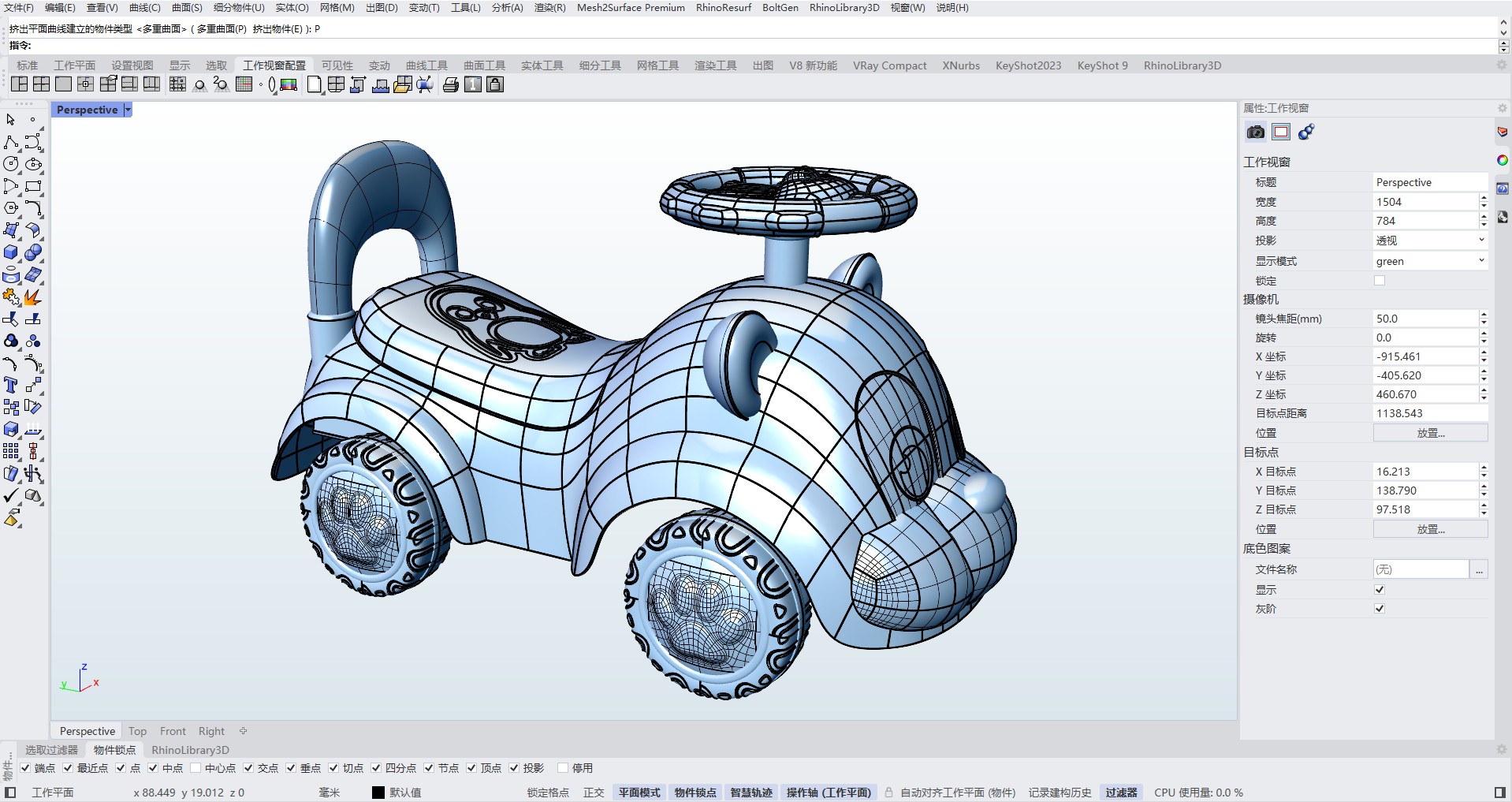Click the 旋转 value stepper
The width and height of the screenshot is (1512, 802).
click(1484, 338)
